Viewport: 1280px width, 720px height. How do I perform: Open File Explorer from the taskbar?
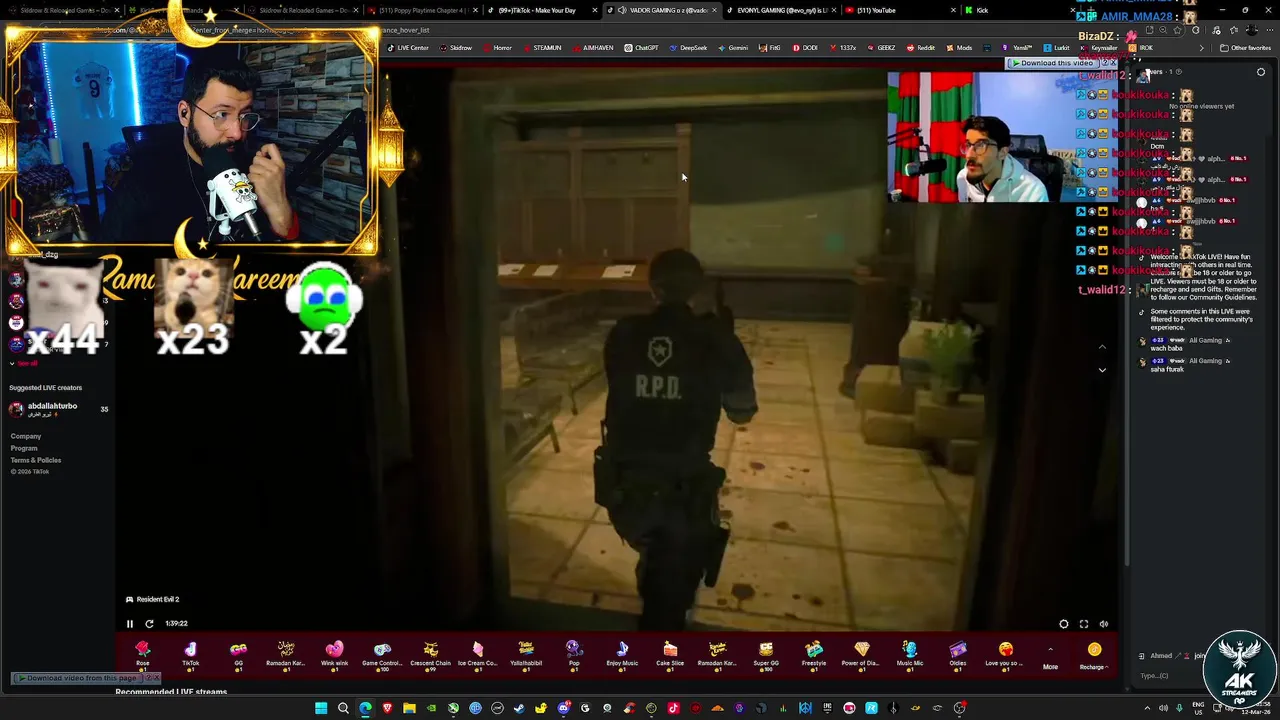[x=409, y=708]
